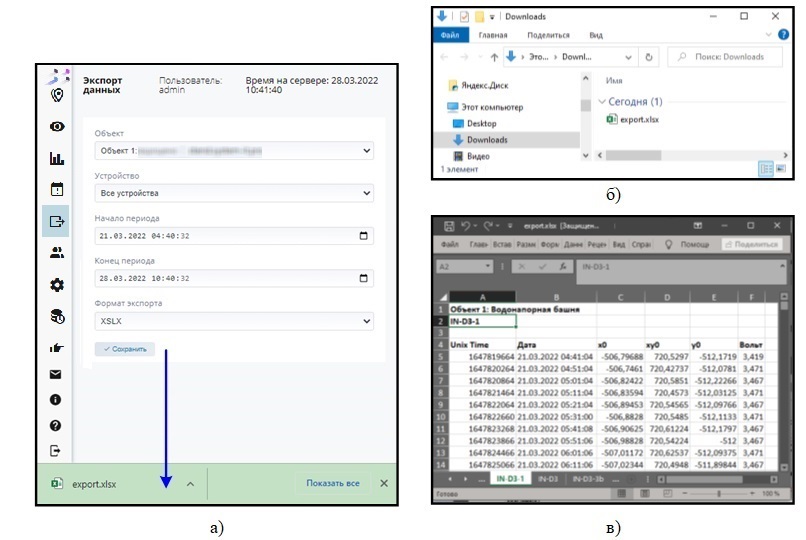The width and height of the screenshot is (806, 540).
Task: Click the Начало периода date field
Action: pos(234,236)
